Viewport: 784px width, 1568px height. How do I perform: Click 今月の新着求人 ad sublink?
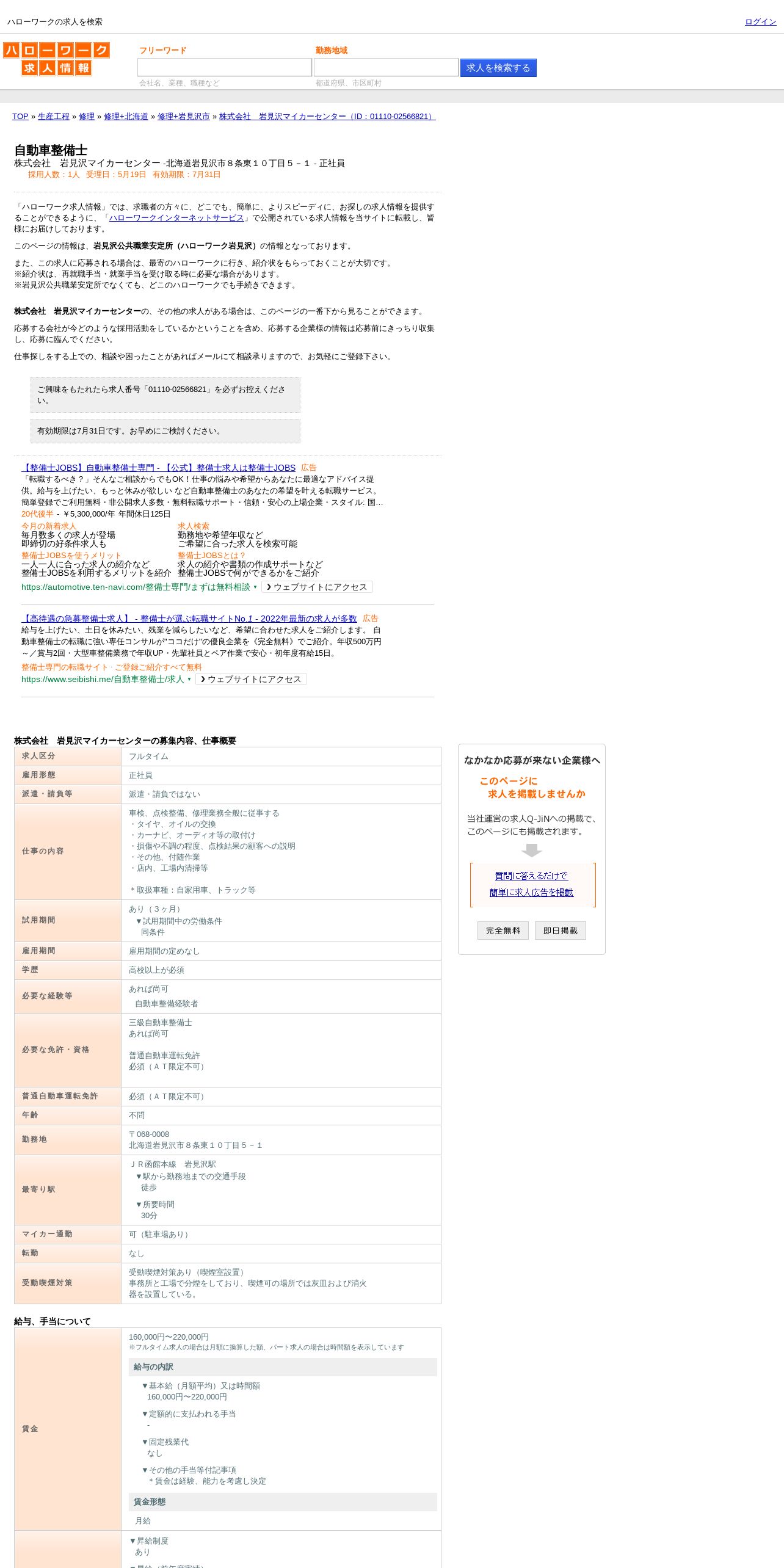pos(49,526)
